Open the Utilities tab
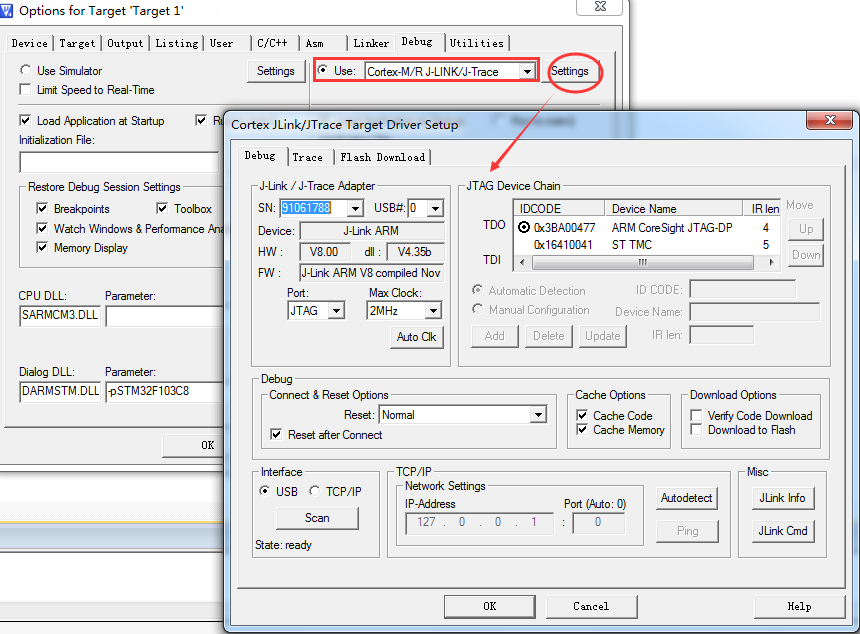This screenshot has width=860, height=634. click(477, 43)
